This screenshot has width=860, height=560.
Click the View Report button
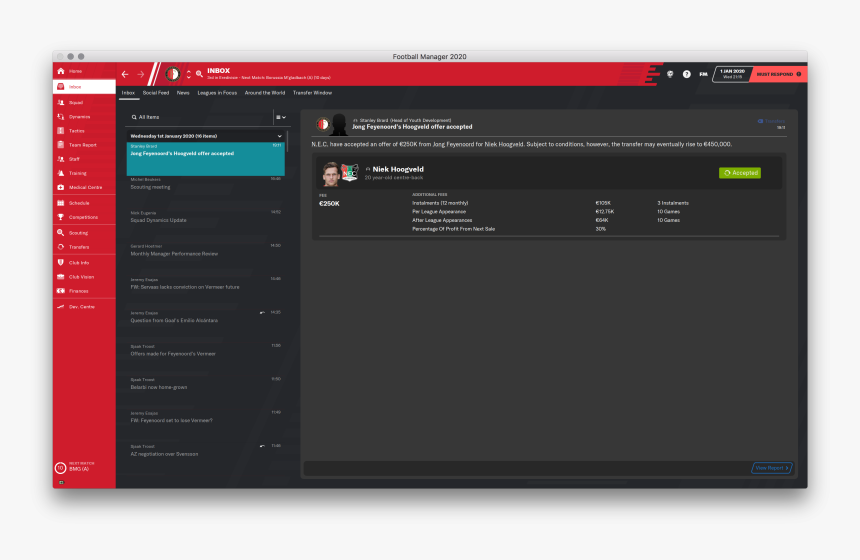click(772, 468)
